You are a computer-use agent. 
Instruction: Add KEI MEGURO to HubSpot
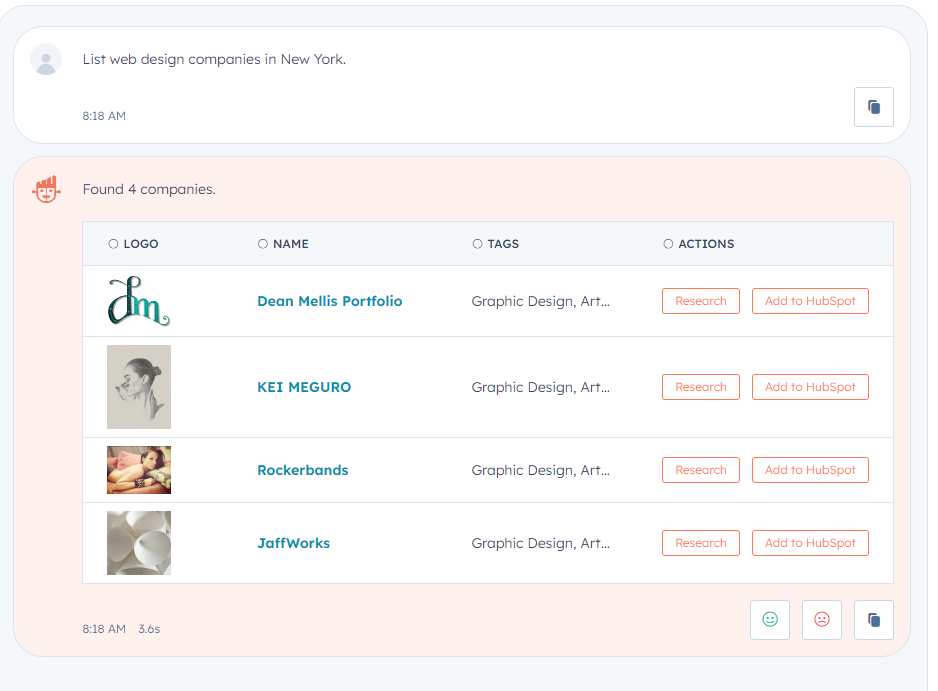(x=810, y=387)
